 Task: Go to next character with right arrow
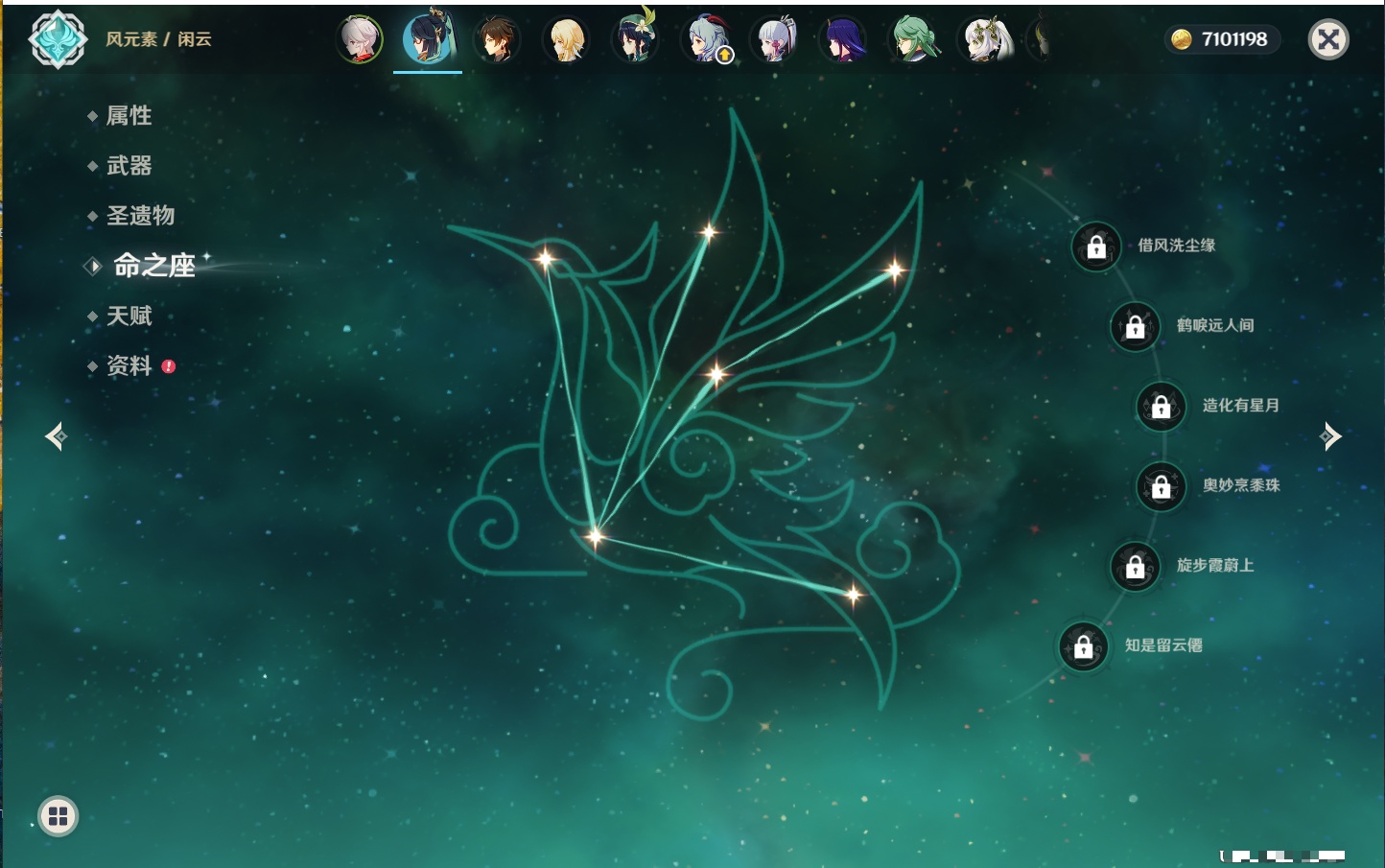(x=1330, y=436)
